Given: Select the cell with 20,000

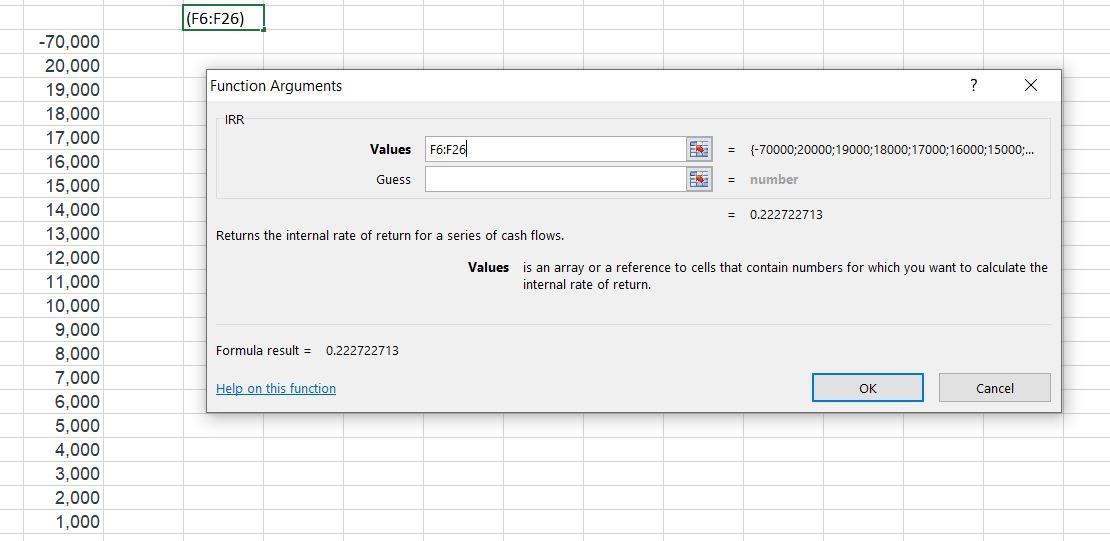Looking at the screenshot, I should (63, 66).
